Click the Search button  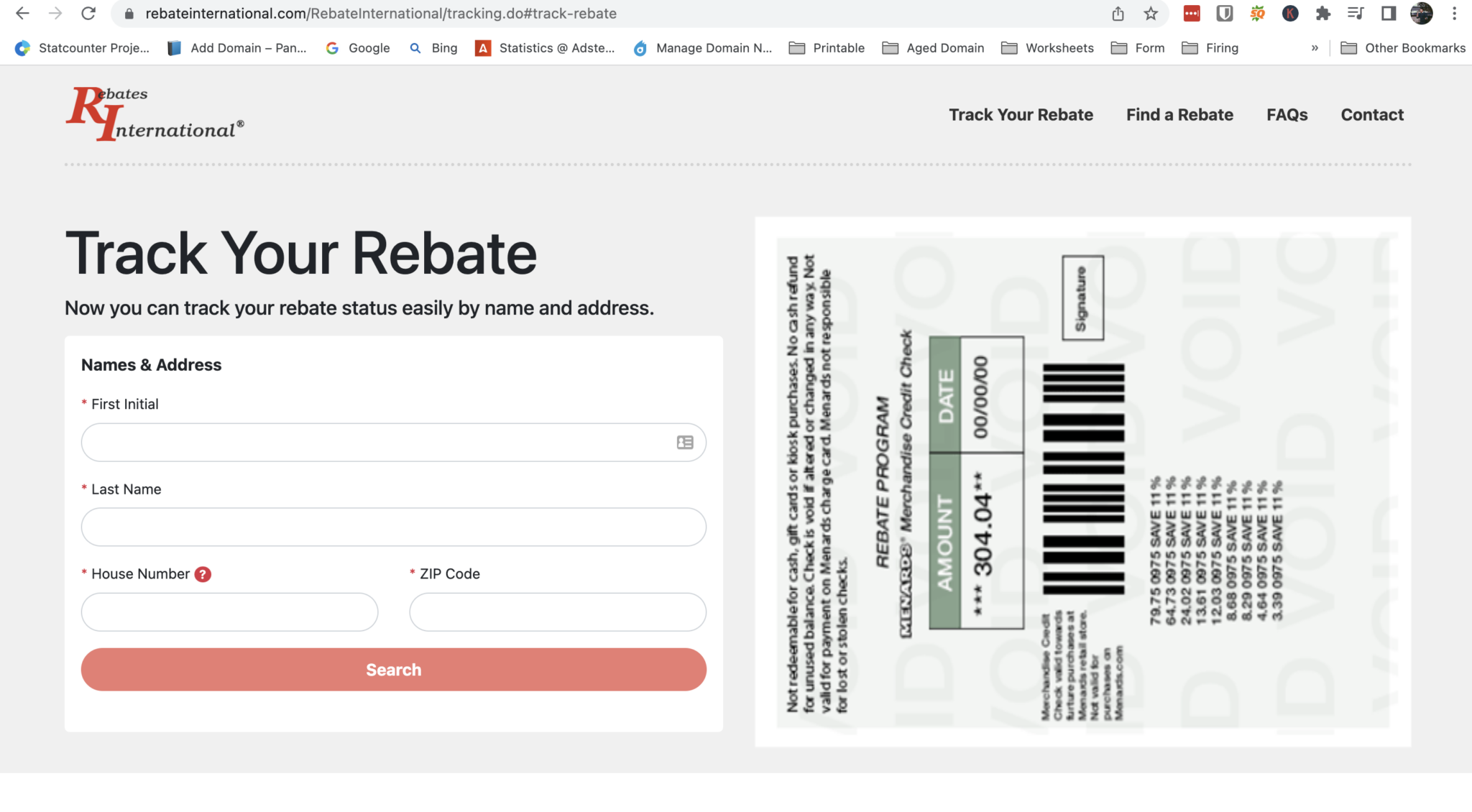(x=394, y=669)
